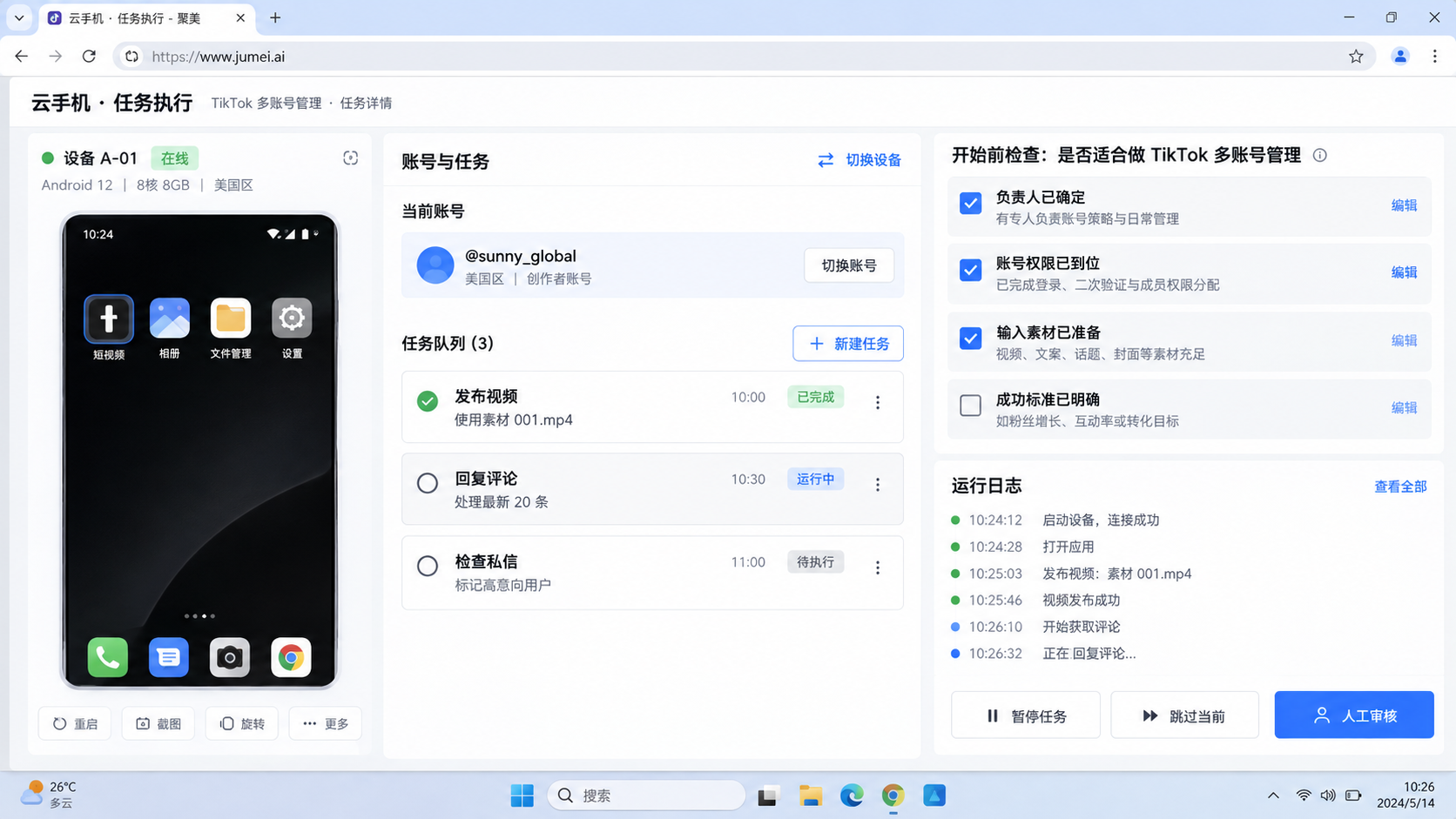This screenshot has height=819, width=1456.
Task: Open the 相册 gallery app icon
Action: click(x=170, y=319)
